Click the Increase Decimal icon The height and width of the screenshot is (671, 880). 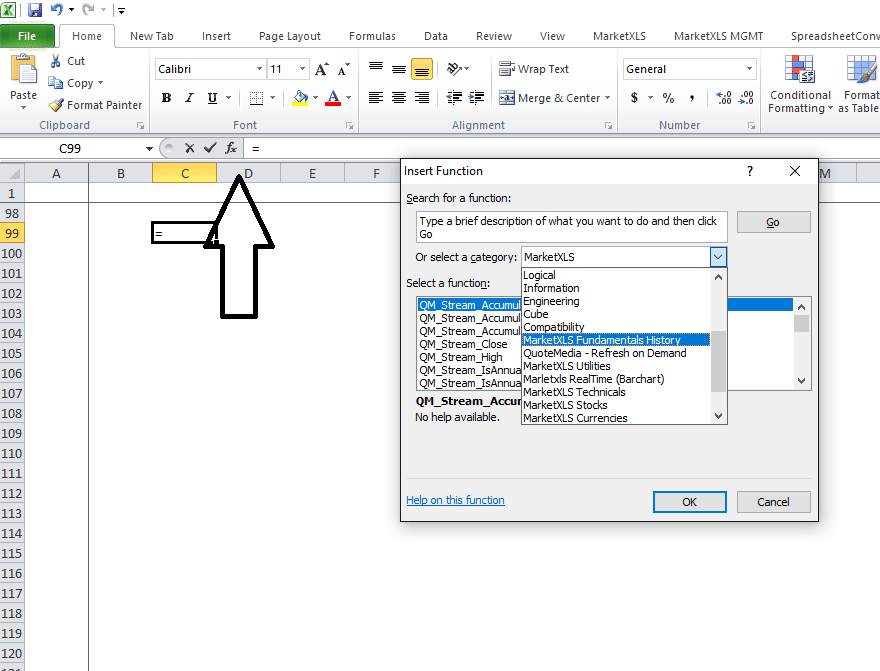[x=724, y=98]
